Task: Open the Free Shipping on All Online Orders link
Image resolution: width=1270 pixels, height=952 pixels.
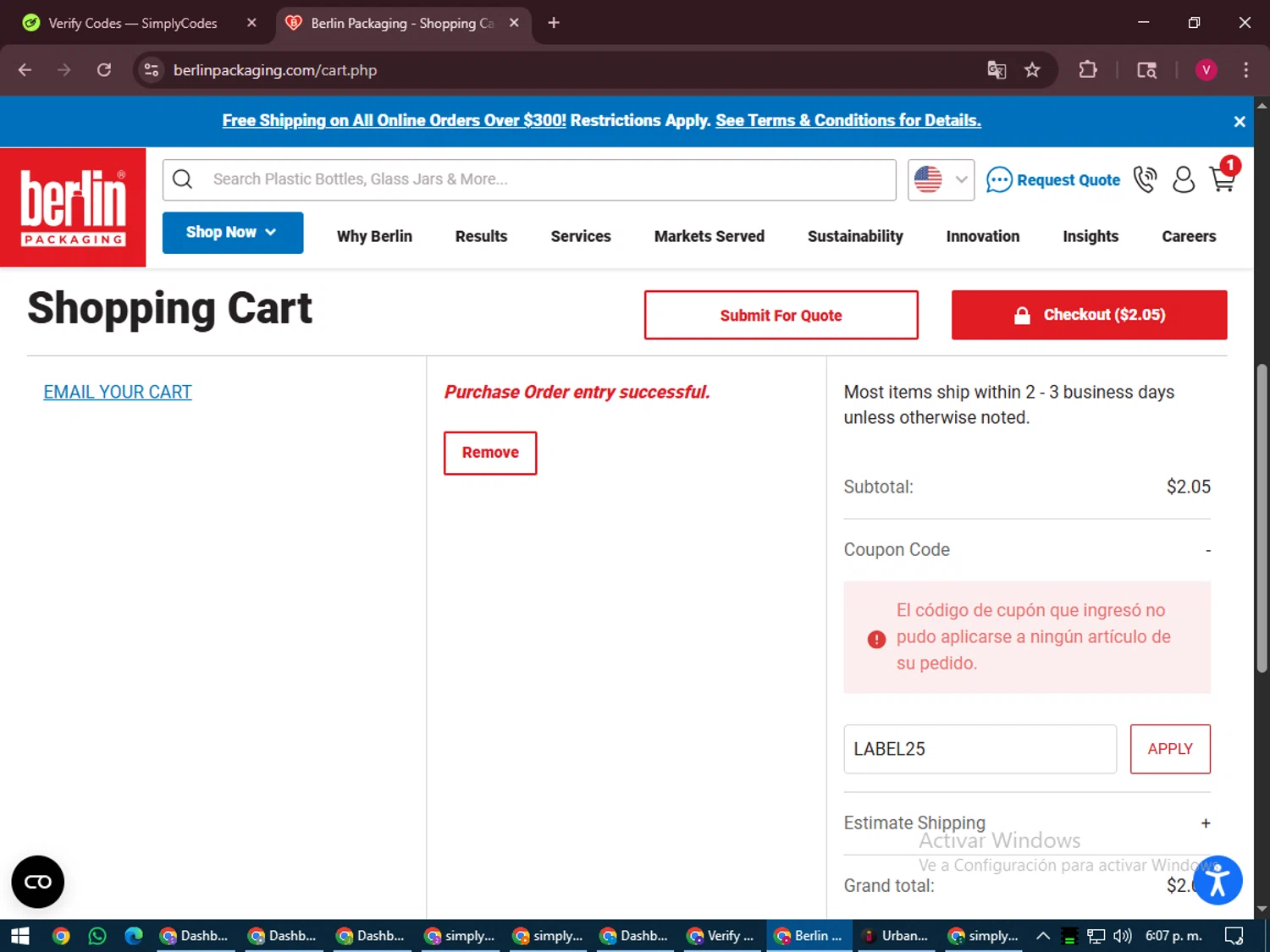Action: (x=394, y=120)
